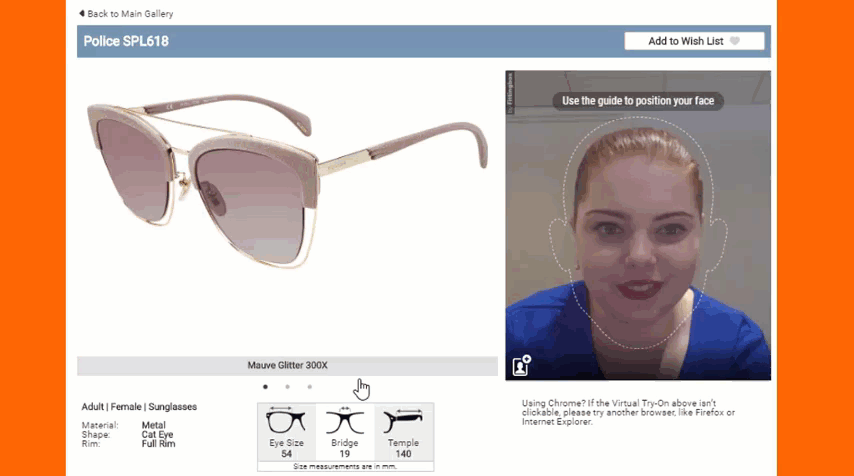Click the add photo icon in Virtual Try-On
854x476 pixels.
pos(521,365)
